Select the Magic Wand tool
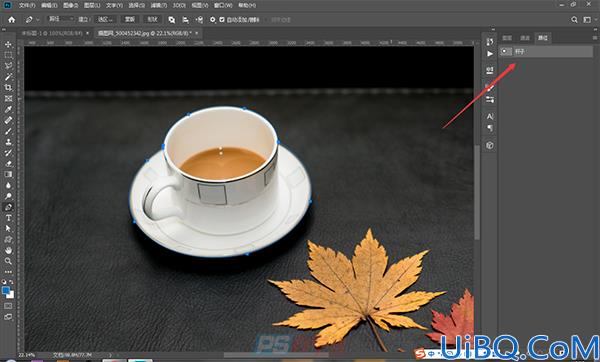The image size is (600, 362). coord(8,77)
